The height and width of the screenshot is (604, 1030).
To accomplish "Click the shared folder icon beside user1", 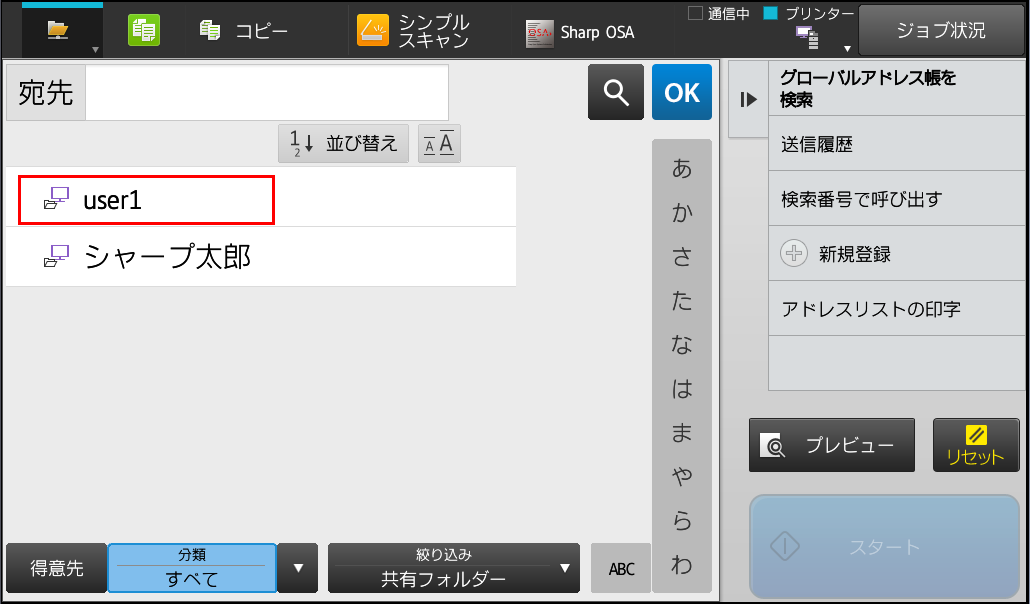I will (x=56, y=198).
